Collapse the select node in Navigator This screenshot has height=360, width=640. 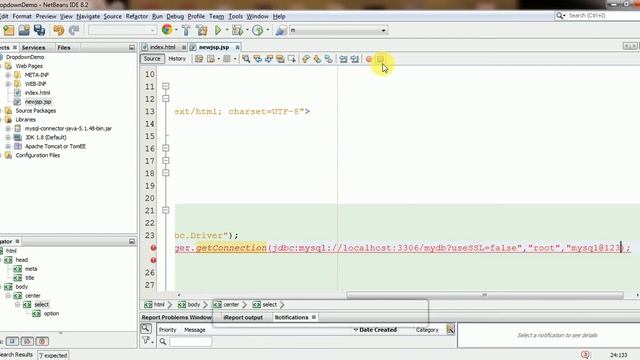(17, 304)
